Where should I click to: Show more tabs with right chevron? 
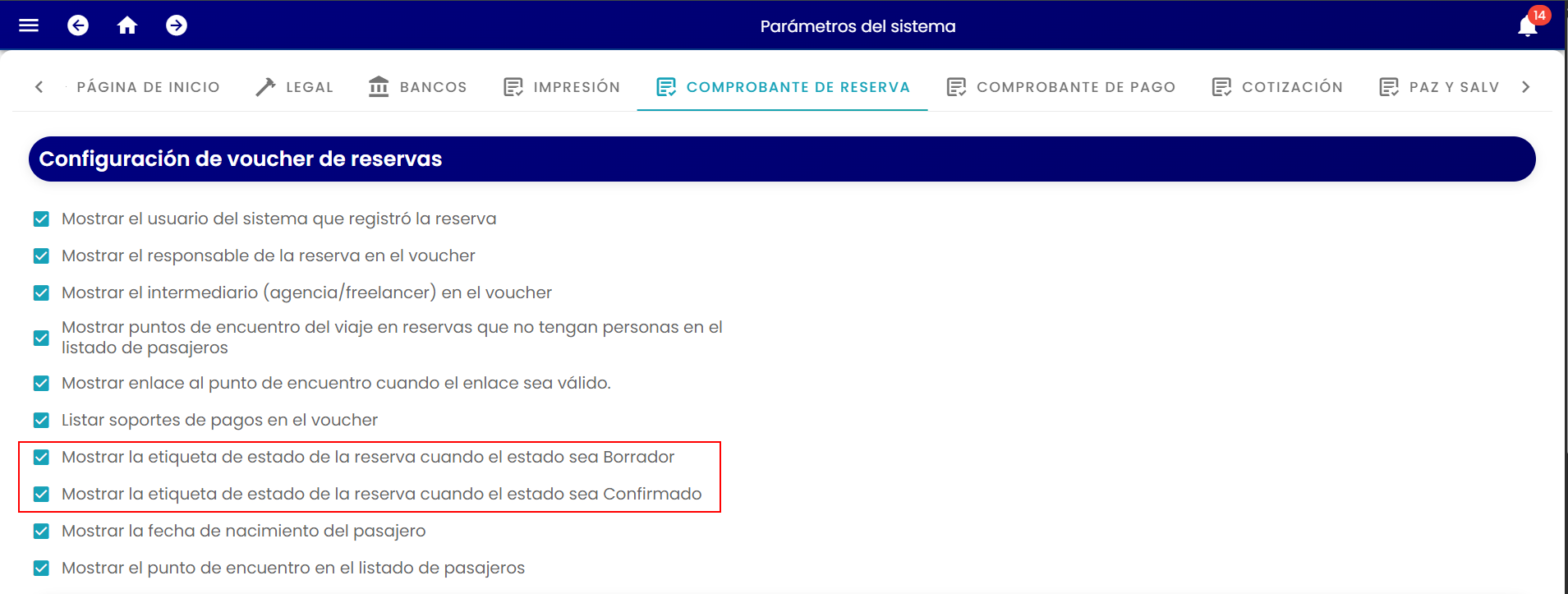coord(1526,86)
